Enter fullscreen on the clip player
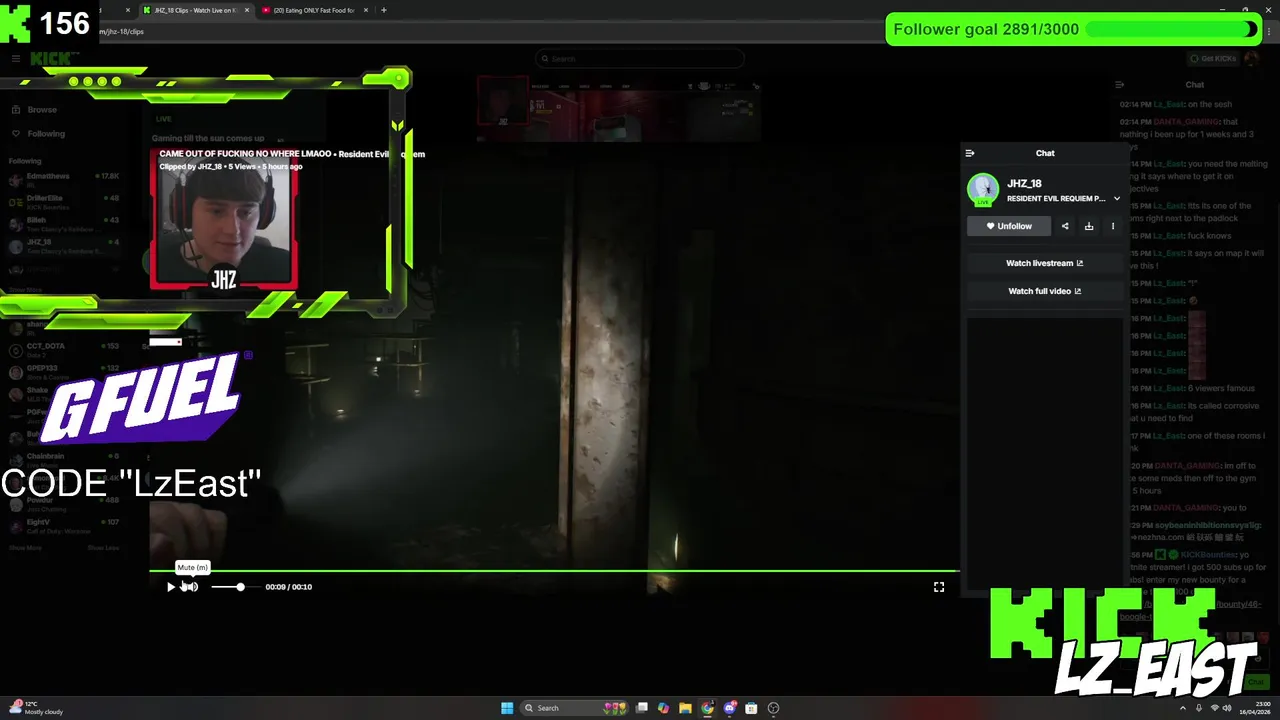This screenshot has width=1280, height=720. (x=939, y=587)
